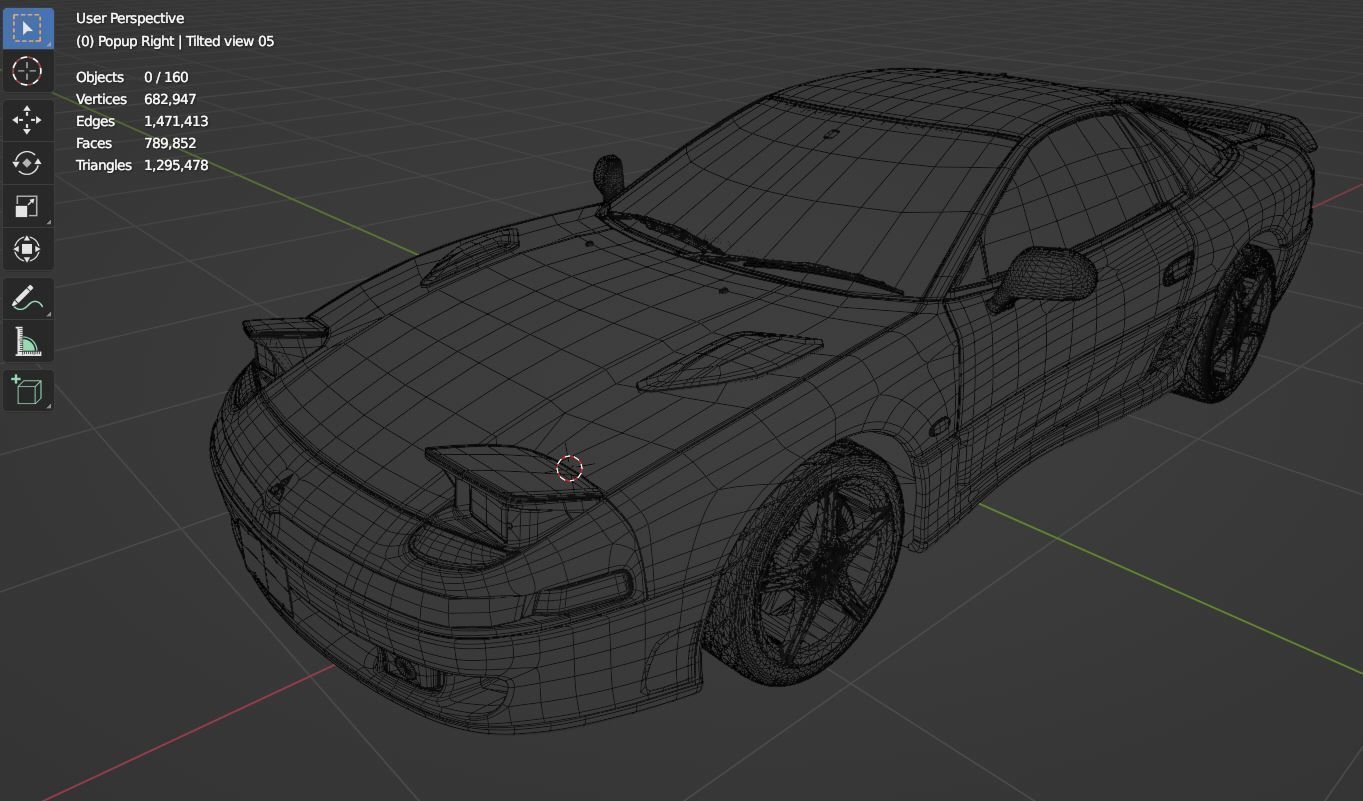Choose the Move tool
This screenshot has height=801, width=1363.
coord(27,120)
